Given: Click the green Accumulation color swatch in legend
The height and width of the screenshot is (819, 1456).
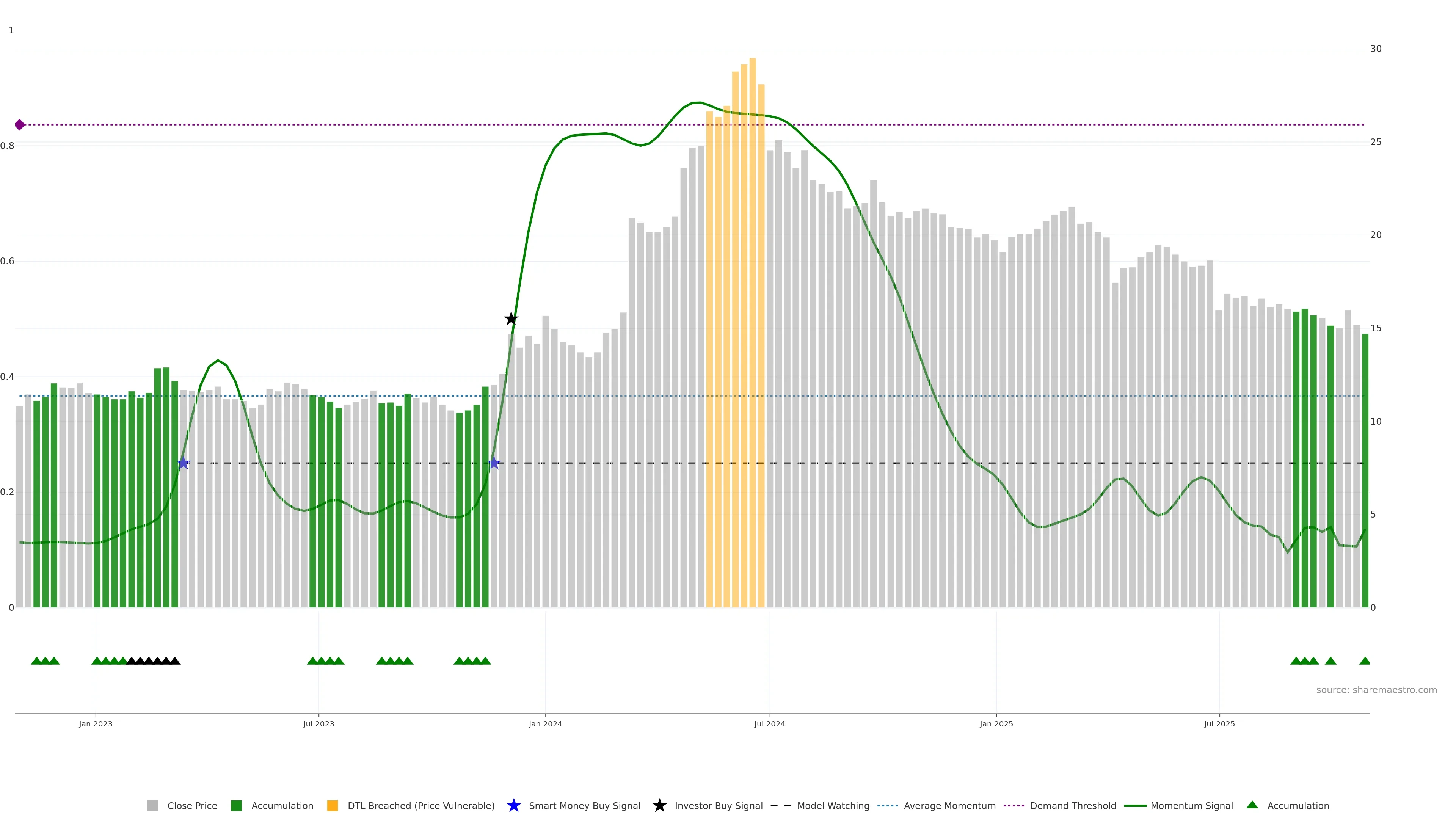Looking at the screenshot, I should pos(236,805).
